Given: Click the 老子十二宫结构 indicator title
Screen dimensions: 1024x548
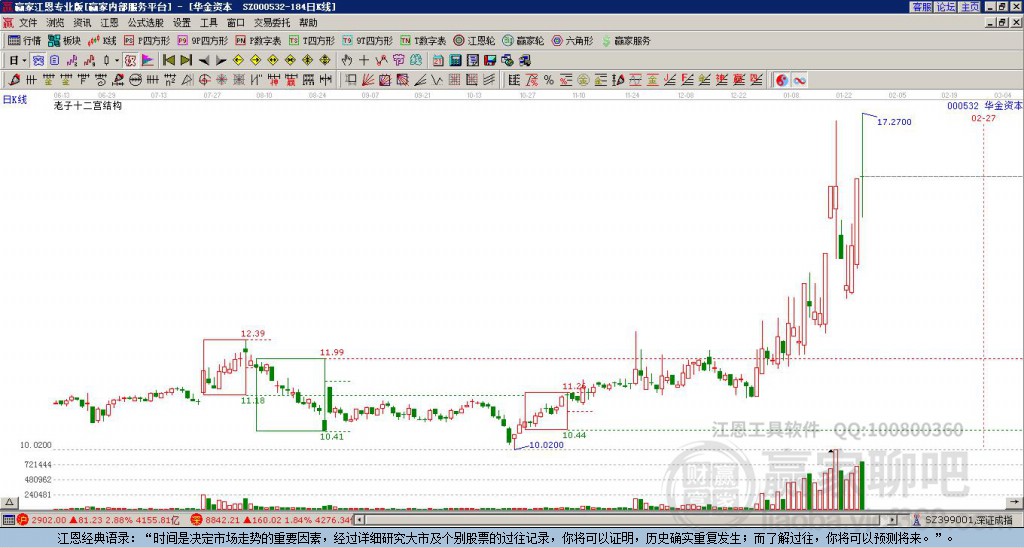Looking at the screenshot, I should pos(88,105).
